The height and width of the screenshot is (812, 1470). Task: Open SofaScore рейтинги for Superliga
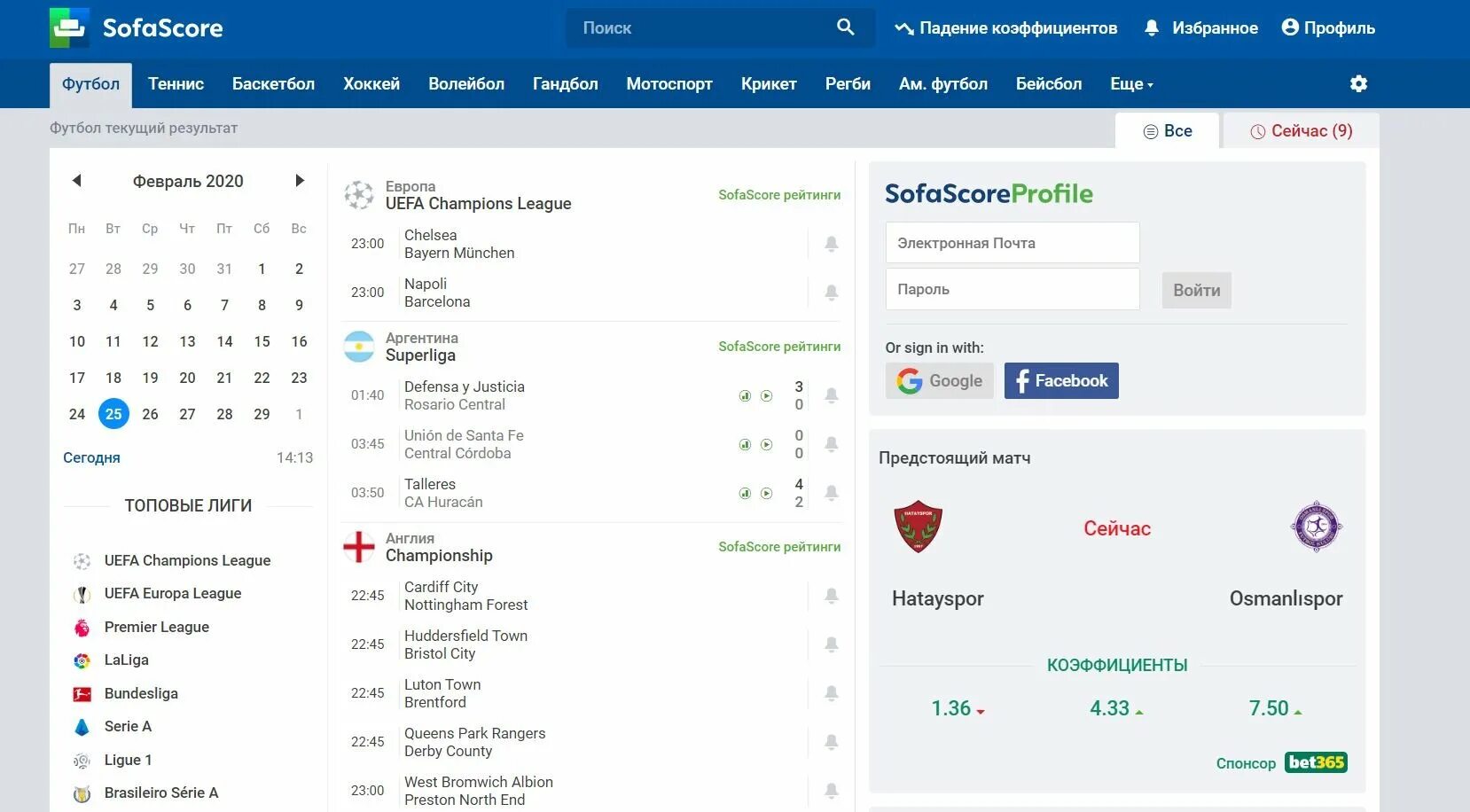pyautogui.click(x=779, y=347)
